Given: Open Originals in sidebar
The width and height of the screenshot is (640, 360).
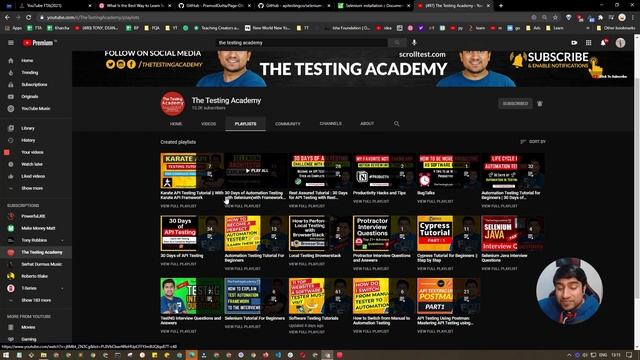Looking at the screenshot, I should pyautogui.click(x=36, y=97).
